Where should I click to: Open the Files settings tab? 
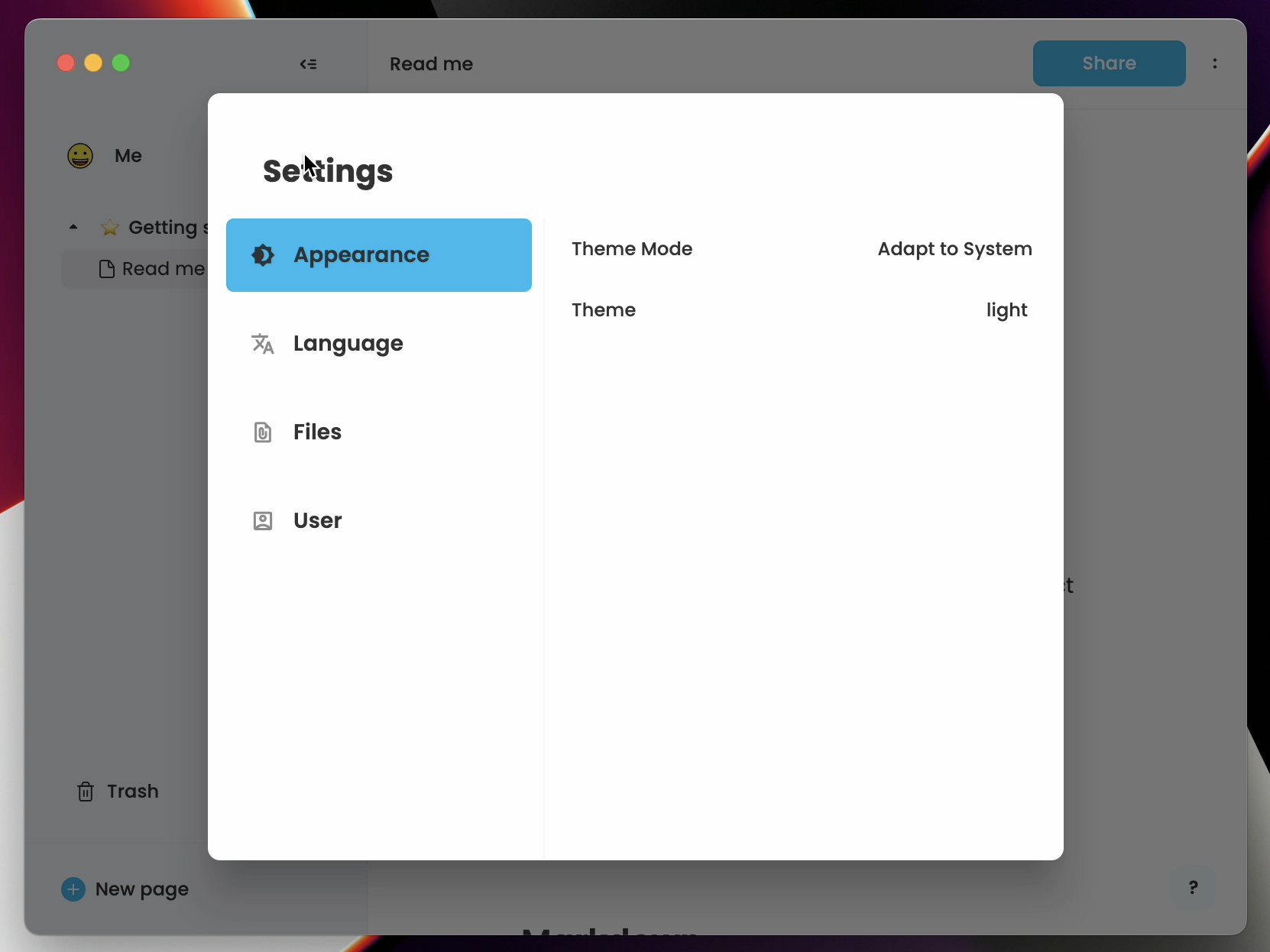pos(379,432)
